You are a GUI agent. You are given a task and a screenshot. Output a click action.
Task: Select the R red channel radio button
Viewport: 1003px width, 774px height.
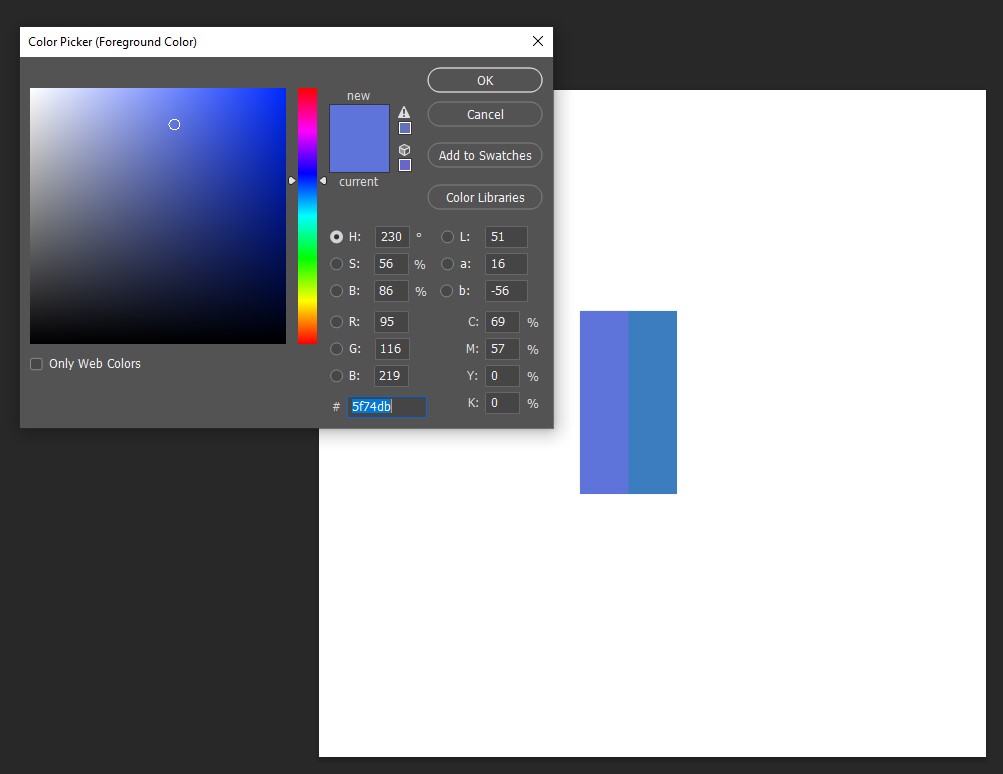tap(337, 322)
